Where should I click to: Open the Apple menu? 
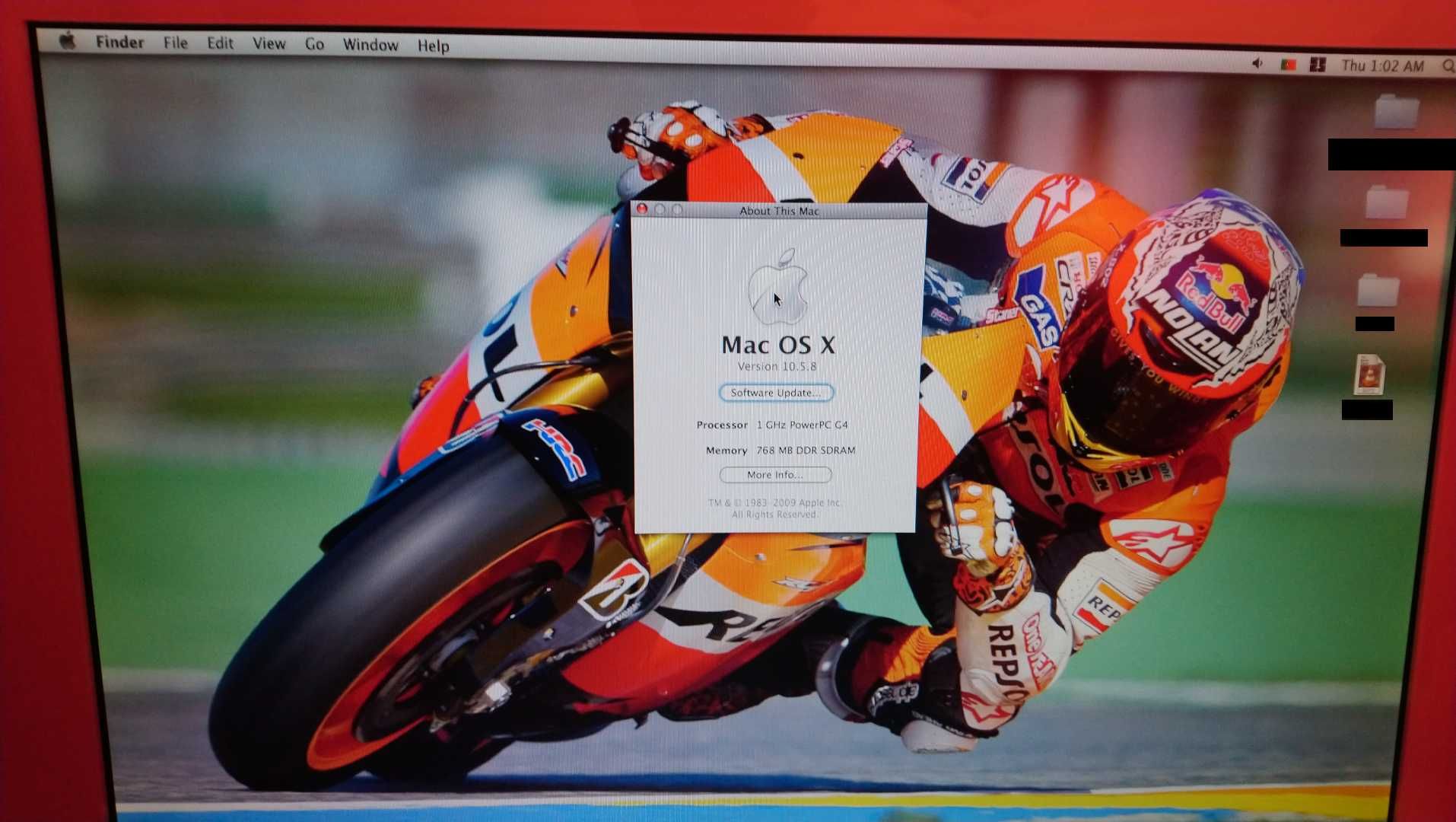68,40
